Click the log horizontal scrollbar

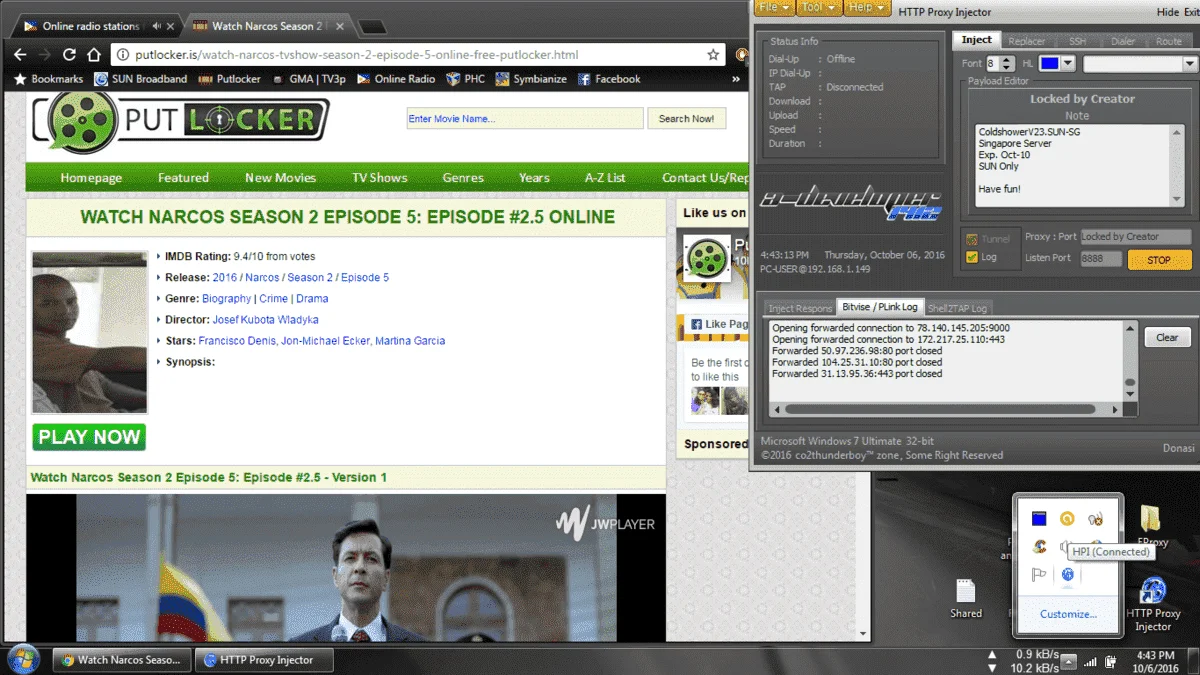[x=947, y=409]
